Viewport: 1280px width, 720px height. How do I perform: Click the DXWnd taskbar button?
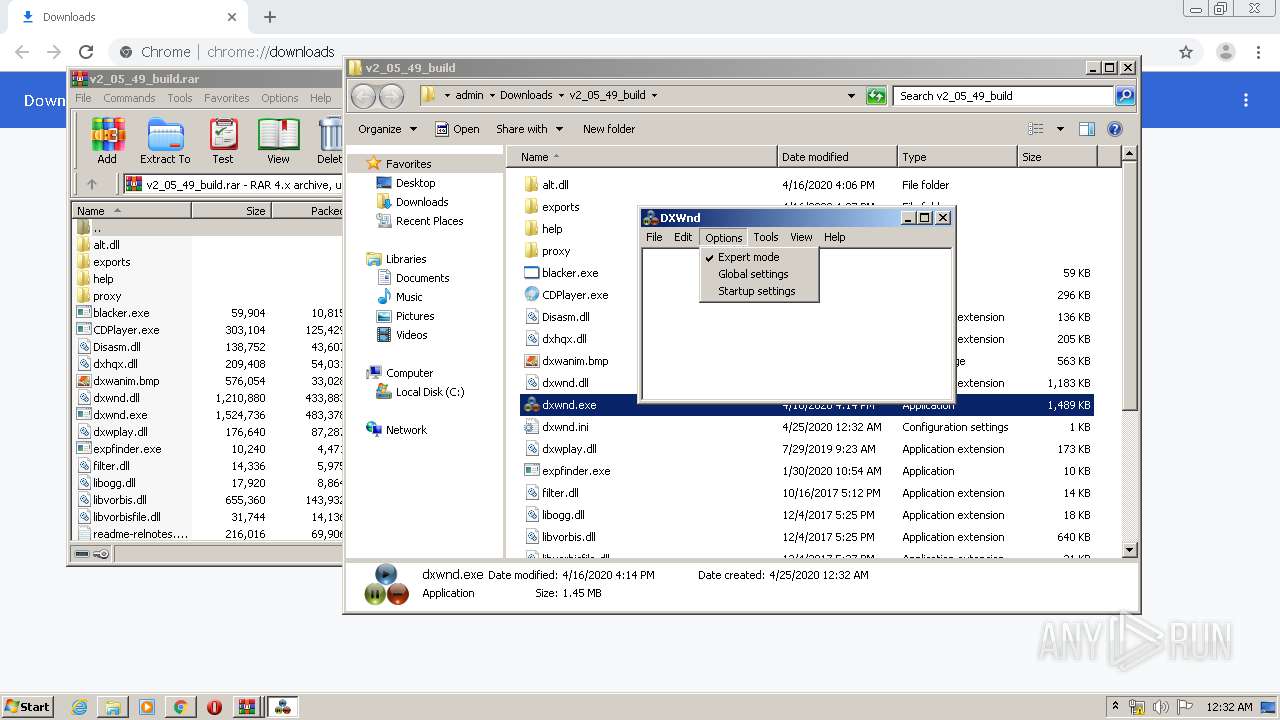coord(283,707)
